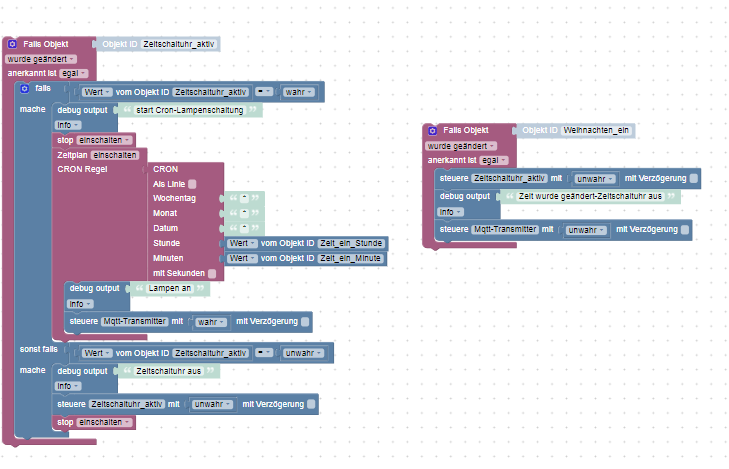Select object Zeit_ein_Stunde
The width and height of the screenshot is (729, 469).
point(351,244)
